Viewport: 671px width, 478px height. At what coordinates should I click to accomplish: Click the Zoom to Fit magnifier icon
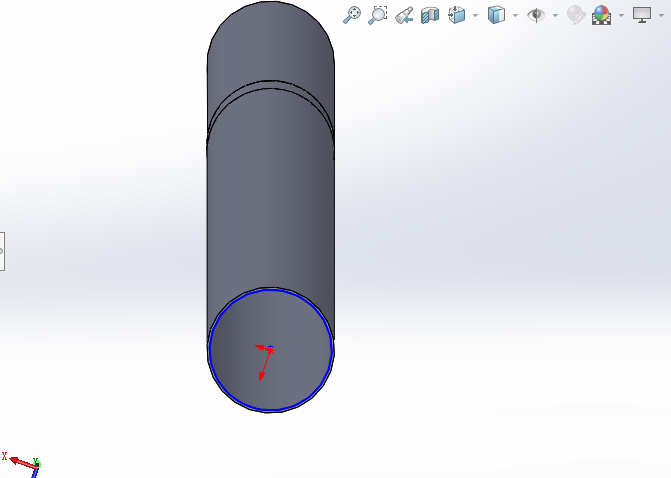tap(352, 15)
